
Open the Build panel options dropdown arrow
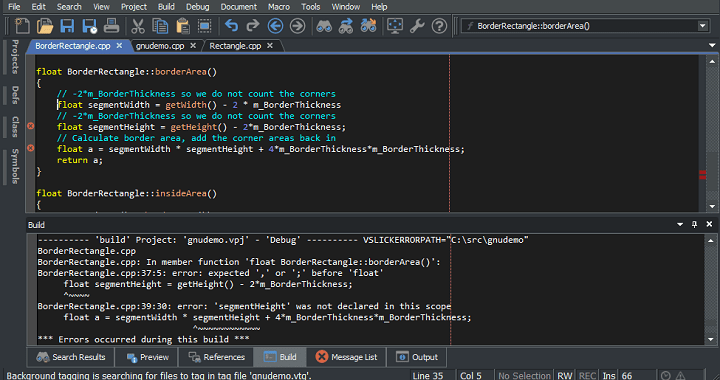[x=680, y=224]
